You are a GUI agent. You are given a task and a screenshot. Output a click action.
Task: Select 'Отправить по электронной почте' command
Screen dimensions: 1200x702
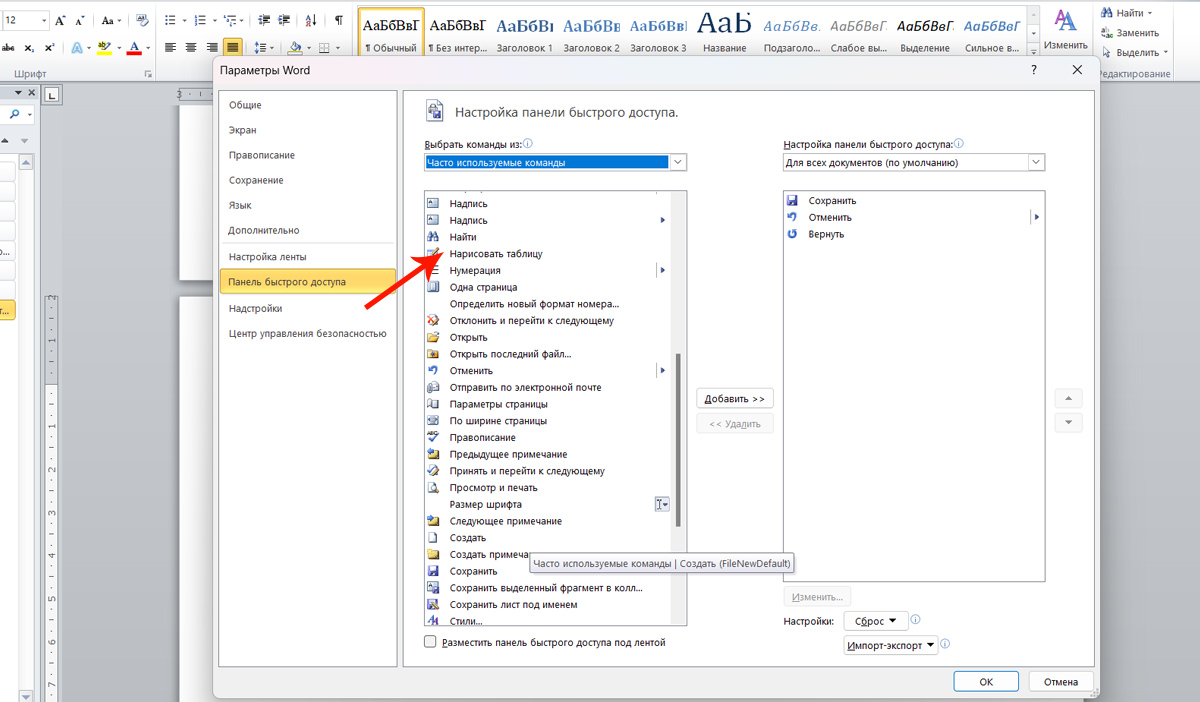click(x=525, y=388)
